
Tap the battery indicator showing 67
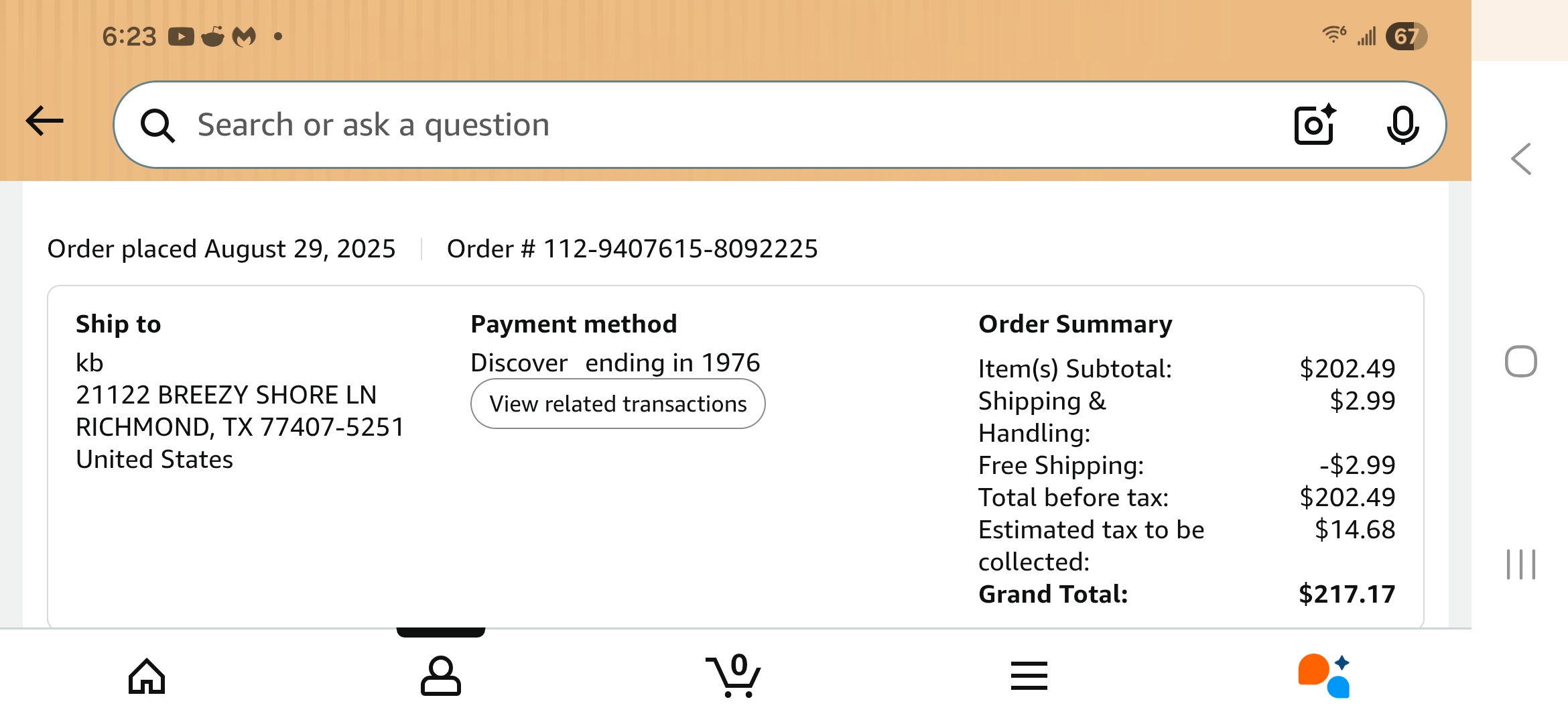pyautogui.click(x=1406, y=36)
